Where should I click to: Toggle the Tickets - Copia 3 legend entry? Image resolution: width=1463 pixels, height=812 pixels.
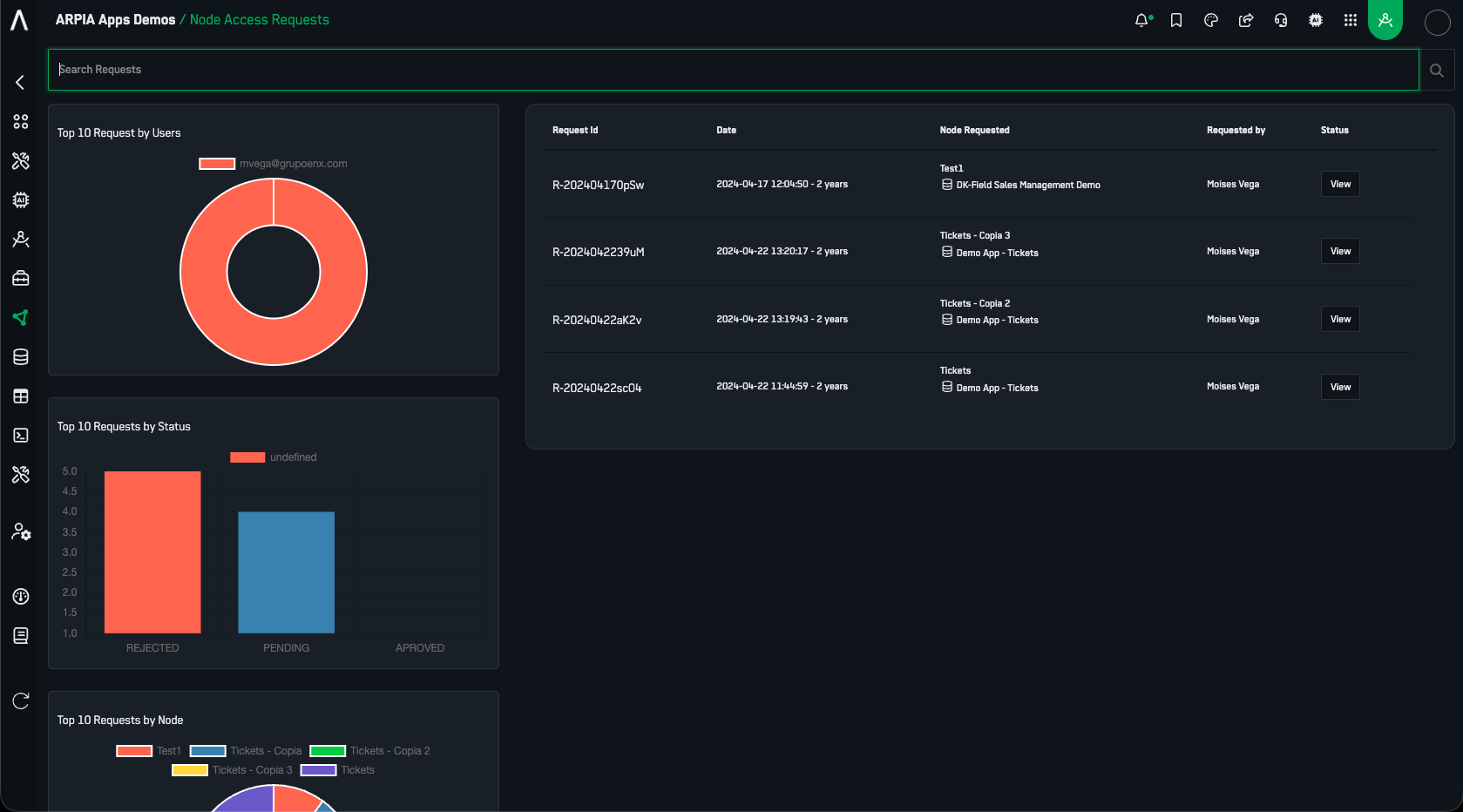coord(233,770)
